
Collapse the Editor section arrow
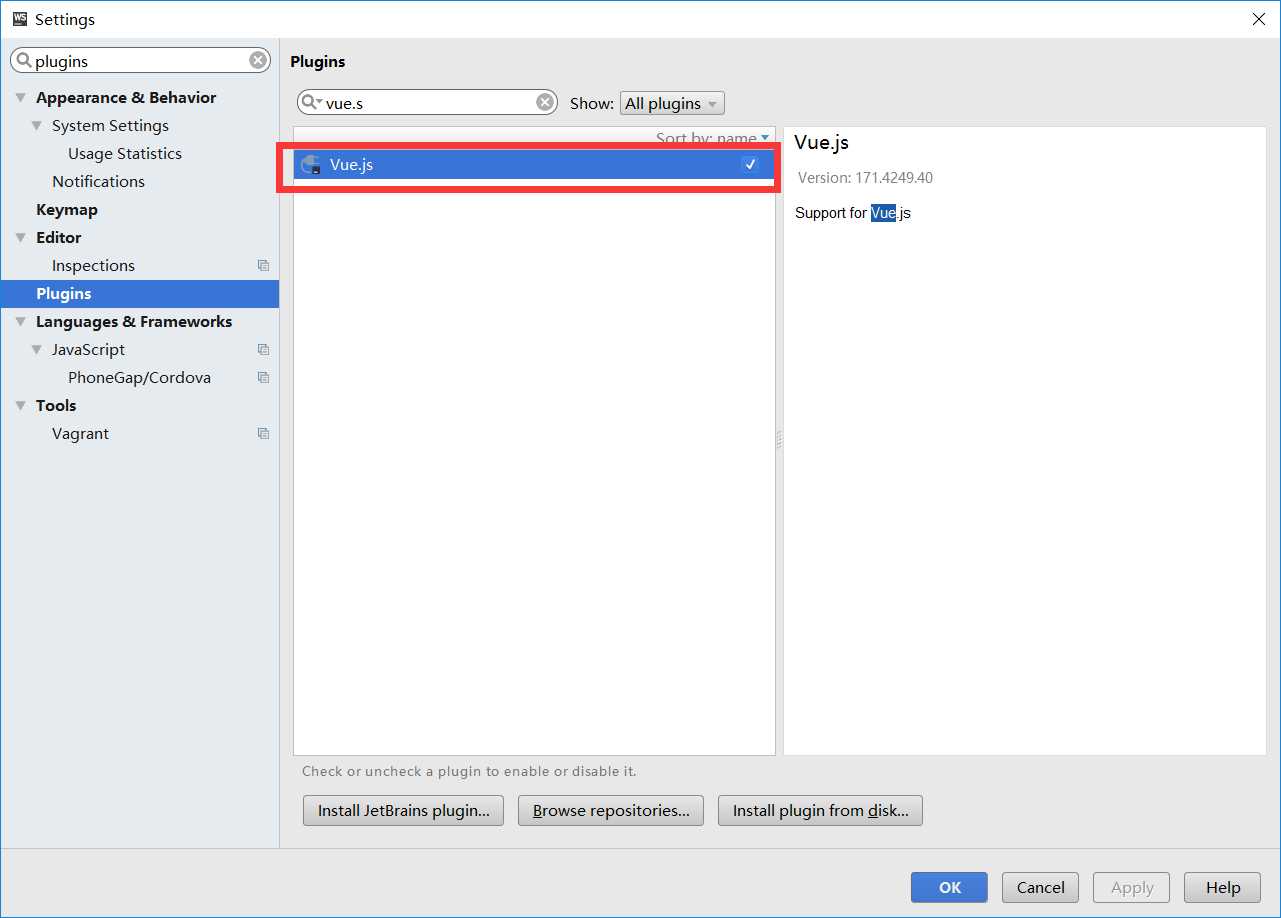[x=21, y=238]
